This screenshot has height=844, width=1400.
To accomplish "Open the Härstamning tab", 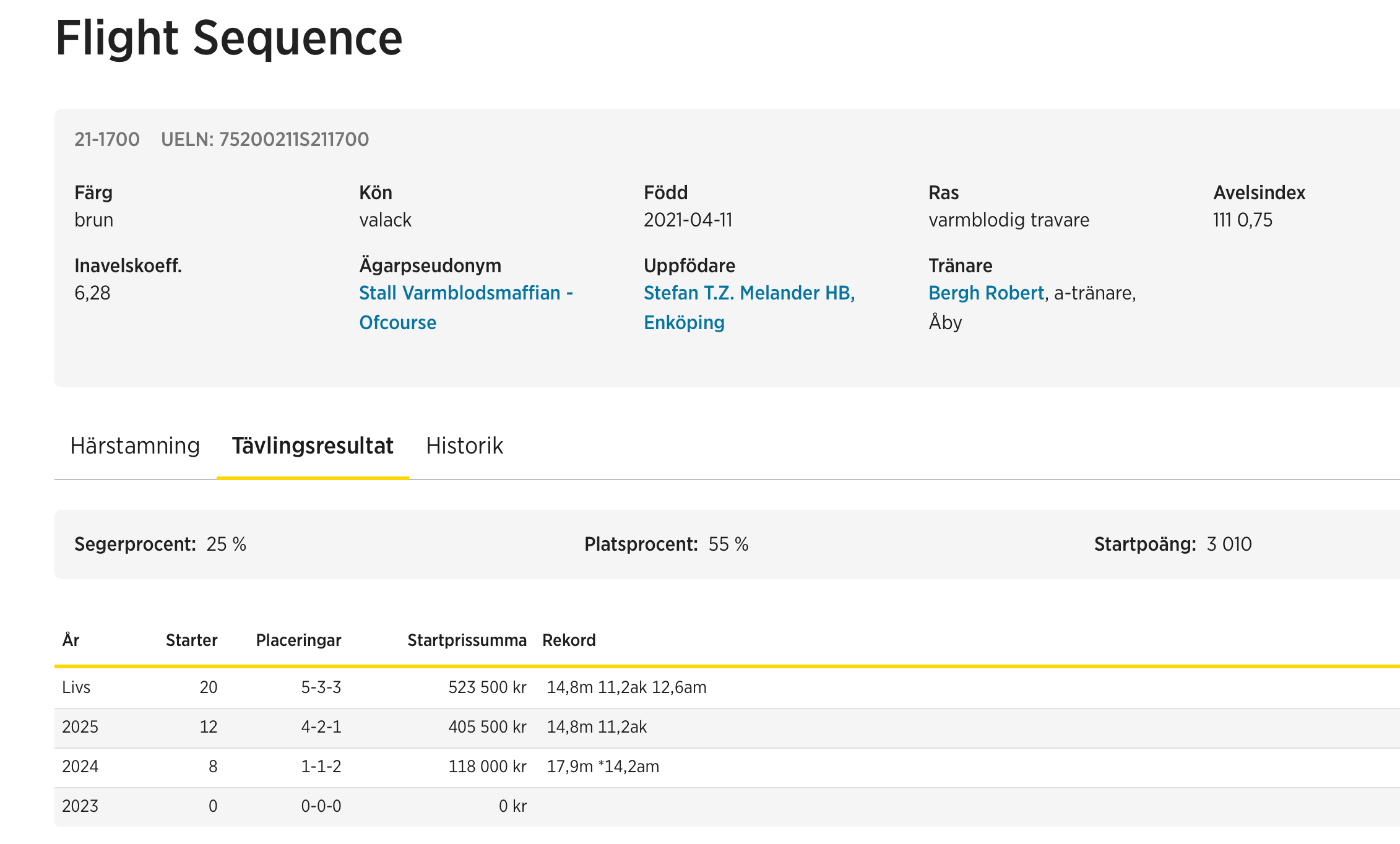I will pyautogui.click(x=135, y=446).
